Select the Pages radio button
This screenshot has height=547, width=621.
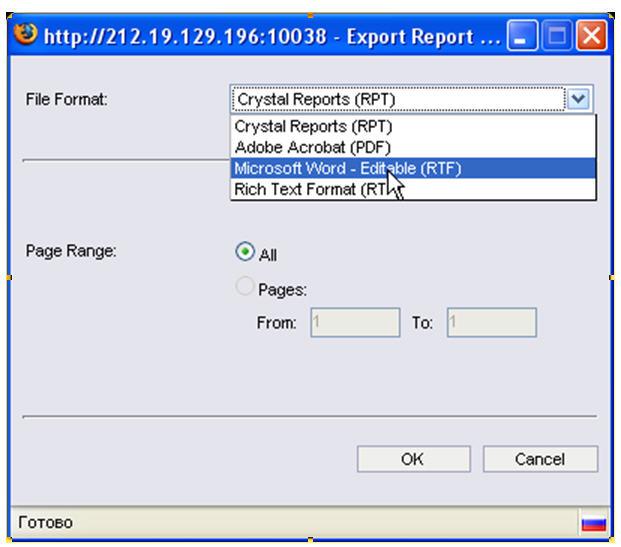click(x=245, y=286)
